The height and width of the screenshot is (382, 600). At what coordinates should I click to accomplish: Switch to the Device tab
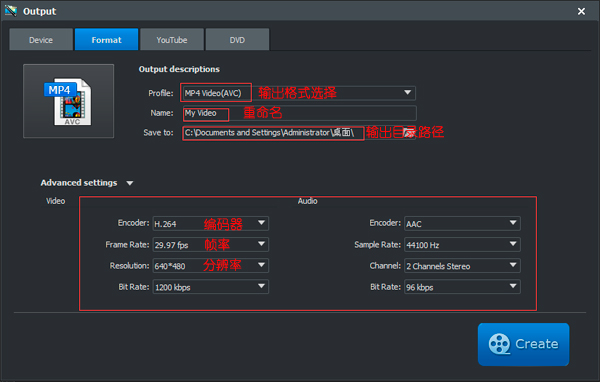pos(41,39)
